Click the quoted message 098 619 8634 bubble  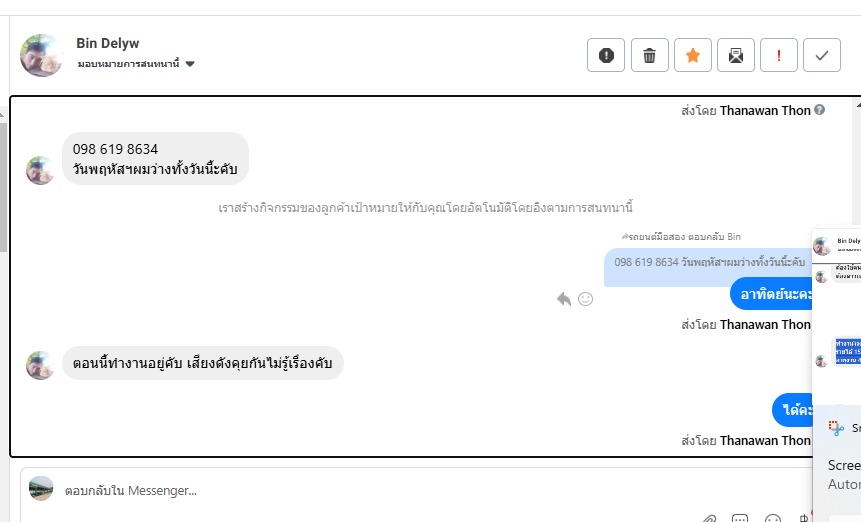coord(709,262)
